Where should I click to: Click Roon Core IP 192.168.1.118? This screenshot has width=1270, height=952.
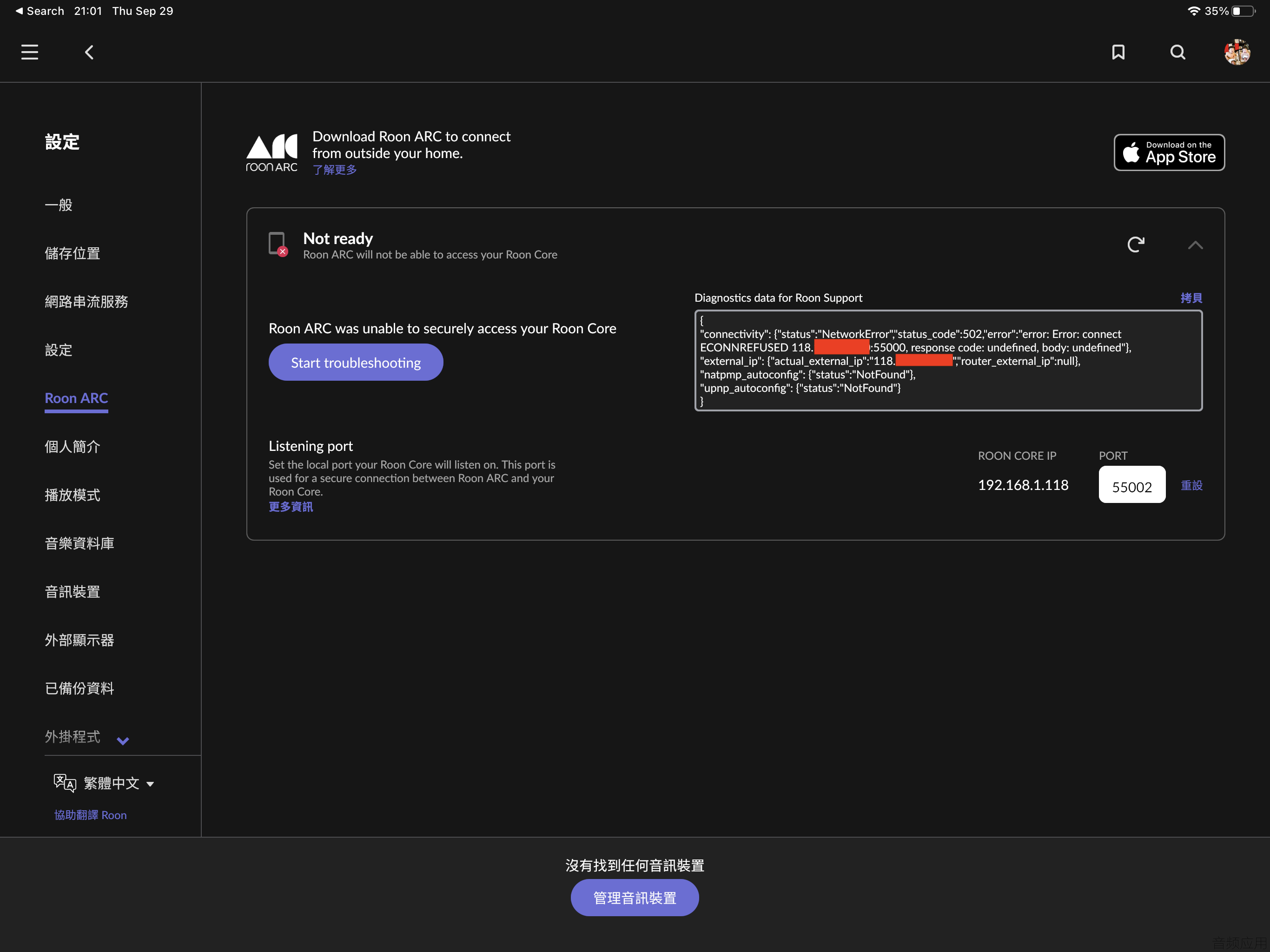point(1023,485)
